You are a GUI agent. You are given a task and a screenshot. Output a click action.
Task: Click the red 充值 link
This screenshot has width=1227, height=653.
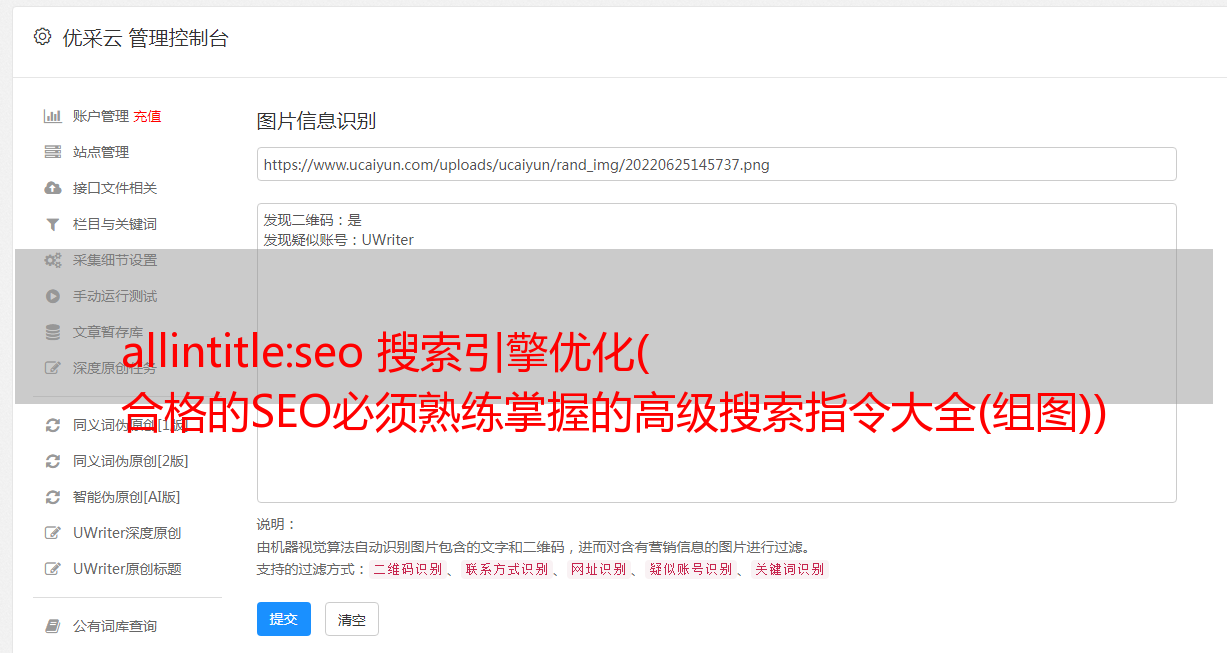pos(147,116)
